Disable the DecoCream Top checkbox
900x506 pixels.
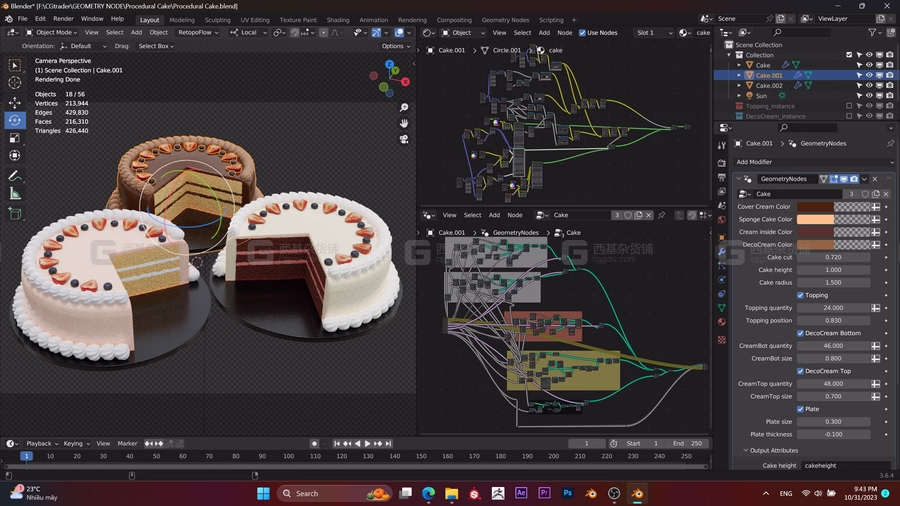(x=800, y=371)
